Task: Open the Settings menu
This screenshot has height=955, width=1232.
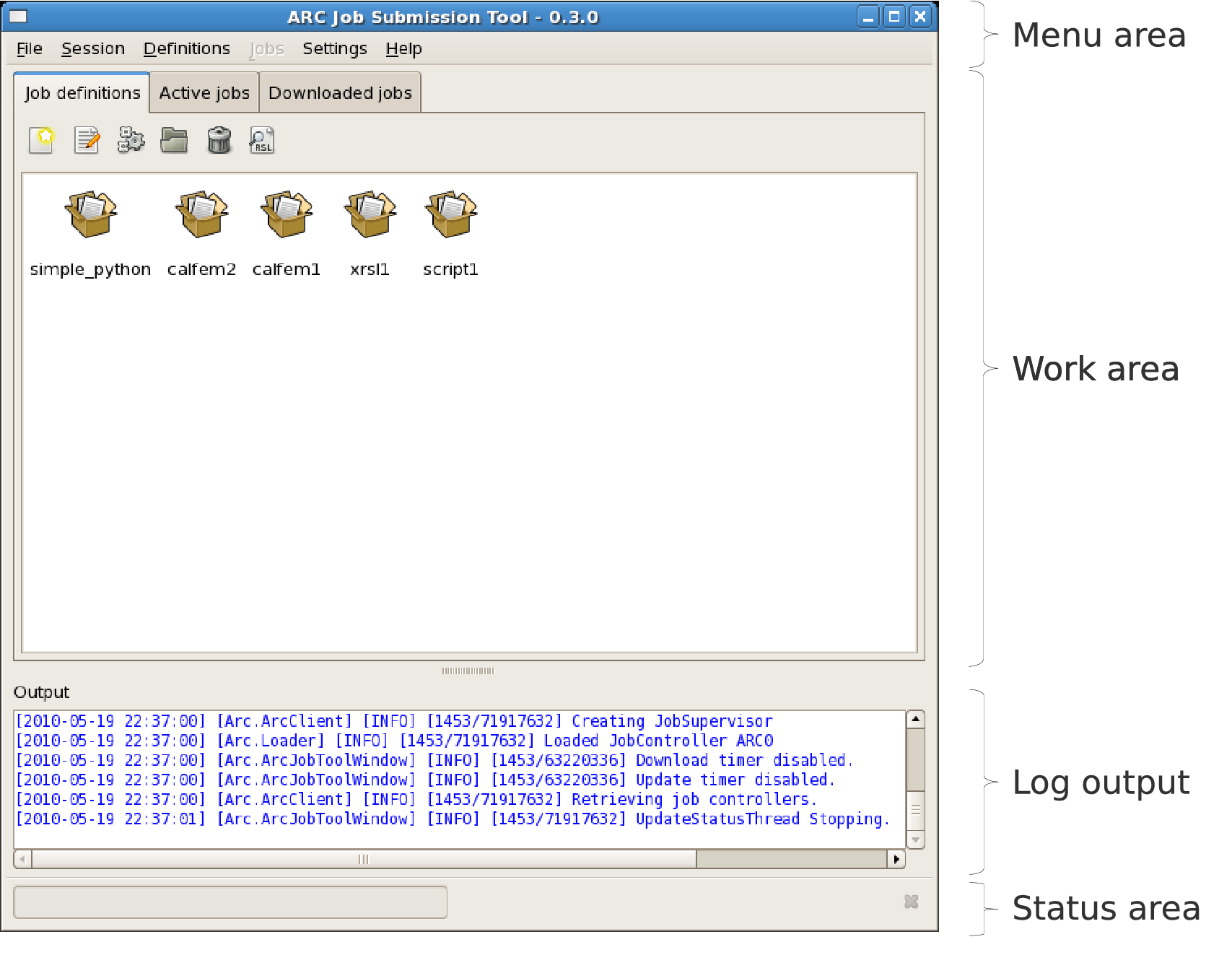Action: pyautogui.click(x=335, y=48)
